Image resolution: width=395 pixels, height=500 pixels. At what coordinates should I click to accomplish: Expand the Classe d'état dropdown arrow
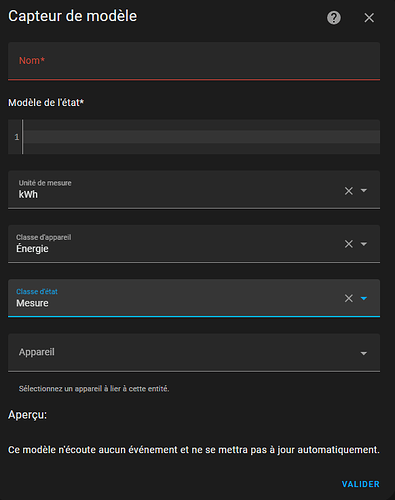click(364, 298)
